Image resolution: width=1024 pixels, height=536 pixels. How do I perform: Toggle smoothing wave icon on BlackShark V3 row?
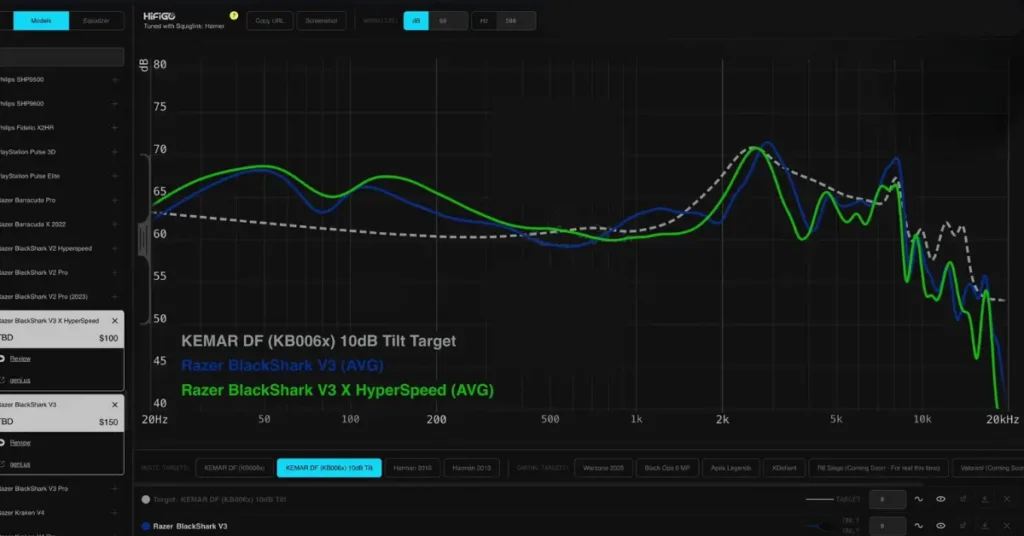(x=919, y=526)
